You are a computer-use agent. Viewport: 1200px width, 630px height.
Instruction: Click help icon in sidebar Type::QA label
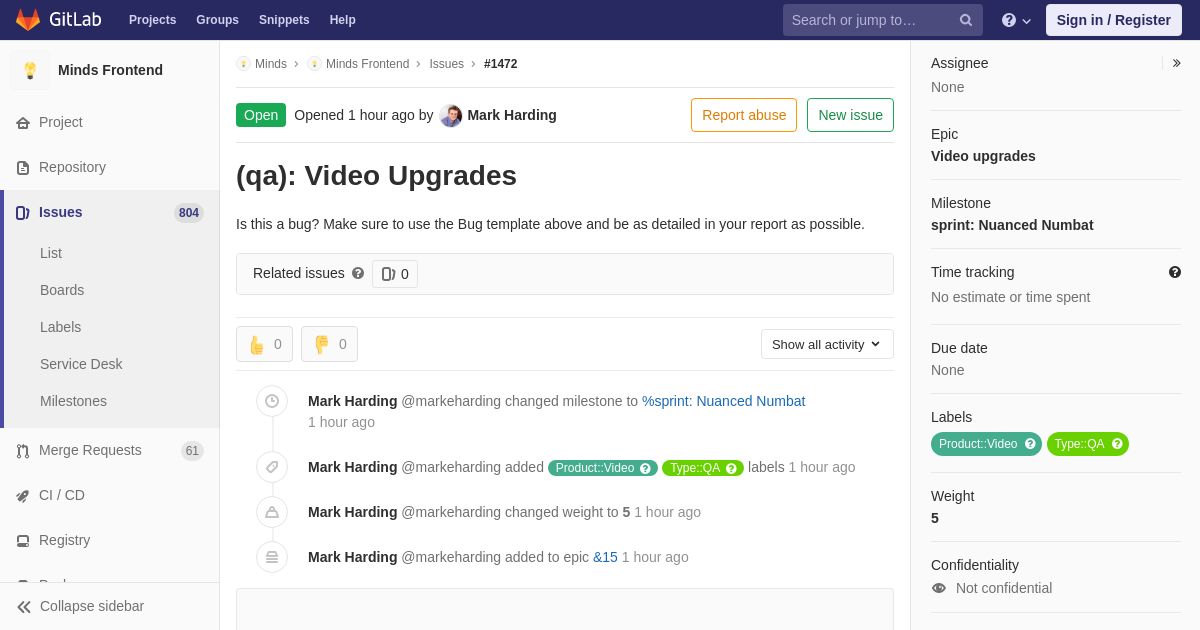(1117, 444)
